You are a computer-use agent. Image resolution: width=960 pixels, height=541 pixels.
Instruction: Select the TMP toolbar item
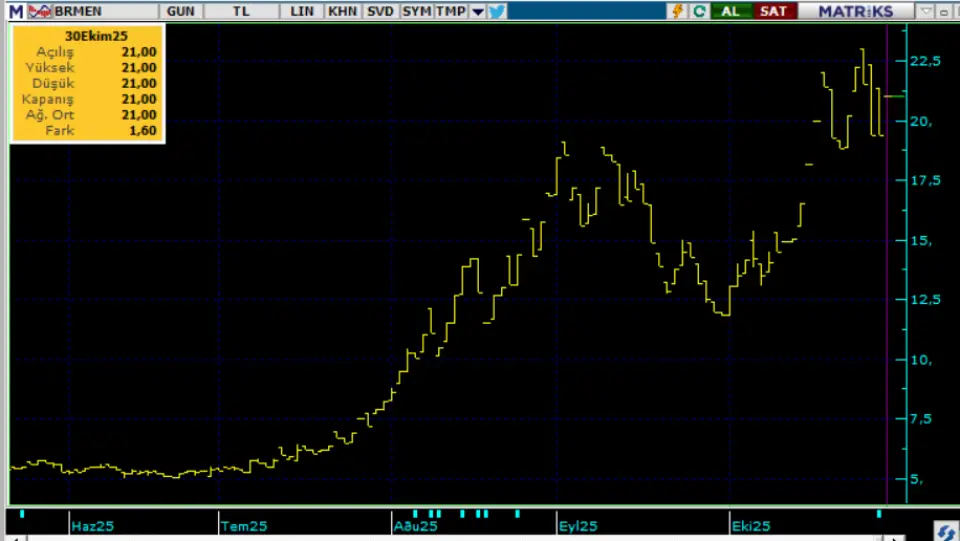pyautogui.click(x=450, y=11)
